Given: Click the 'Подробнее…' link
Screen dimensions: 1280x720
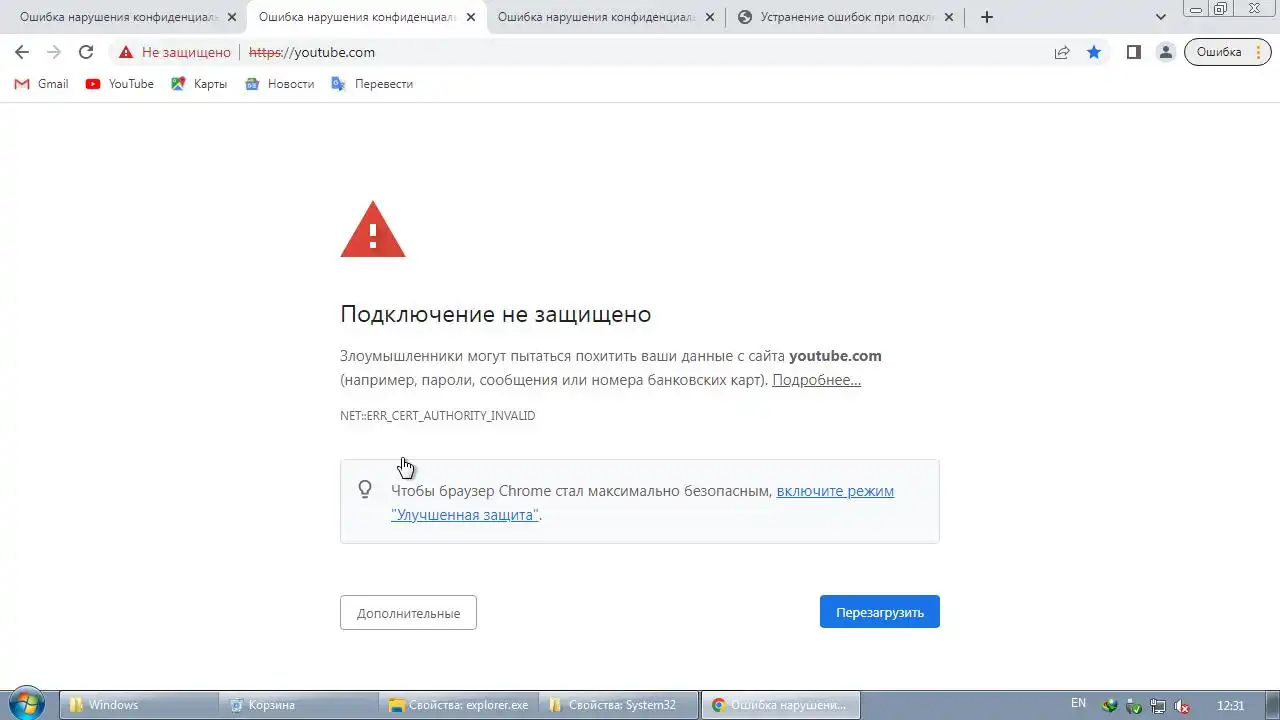Looking at the screenshot, I should tap(816, 380).
